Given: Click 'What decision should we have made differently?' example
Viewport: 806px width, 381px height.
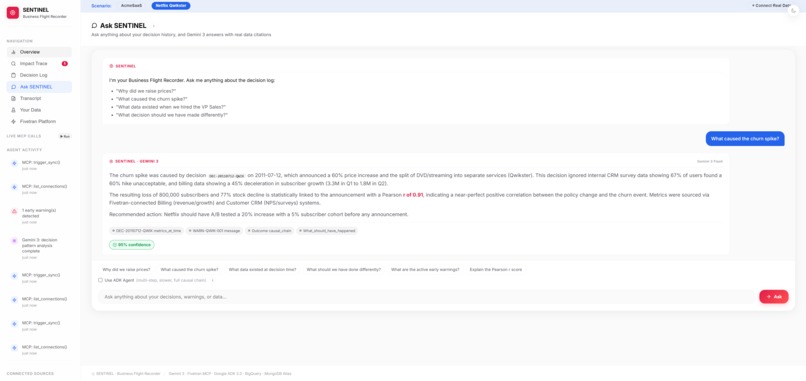Looking at the screenshot, I should click(172, 115).
